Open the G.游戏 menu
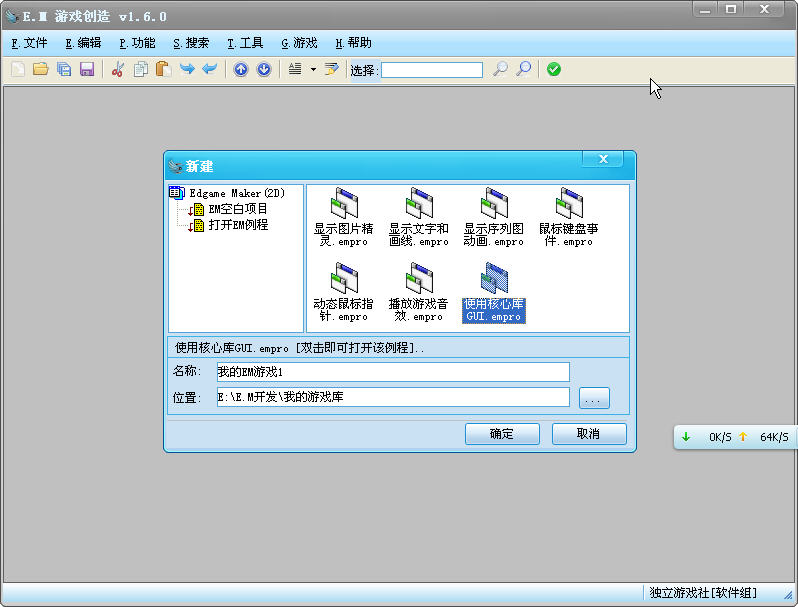Image resolution: width=798 pixels, height=607 pixels. (x=299, y=43)
